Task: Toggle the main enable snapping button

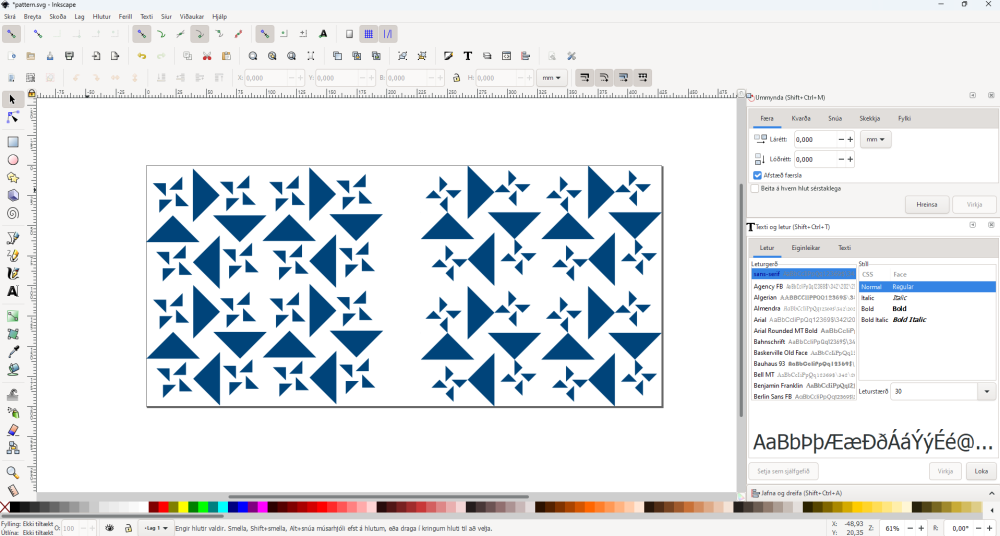Action: tap(11, 34)
